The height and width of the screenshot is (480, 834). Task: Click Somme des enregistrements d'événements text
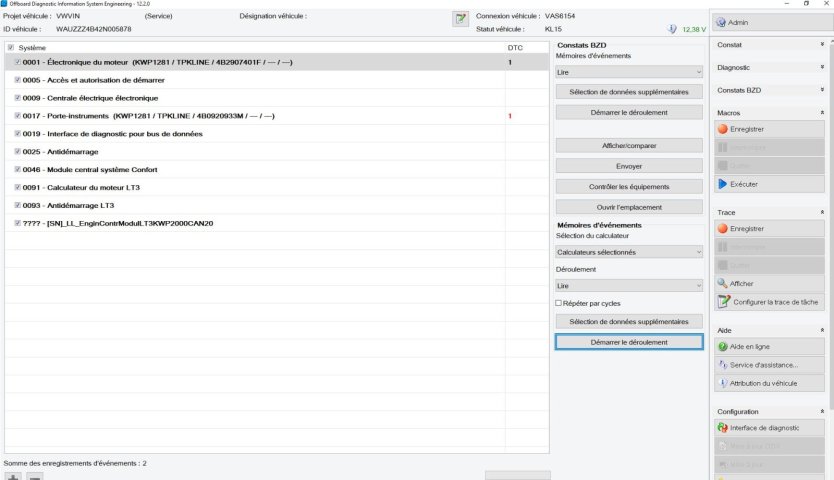click(x=75, y=464)
